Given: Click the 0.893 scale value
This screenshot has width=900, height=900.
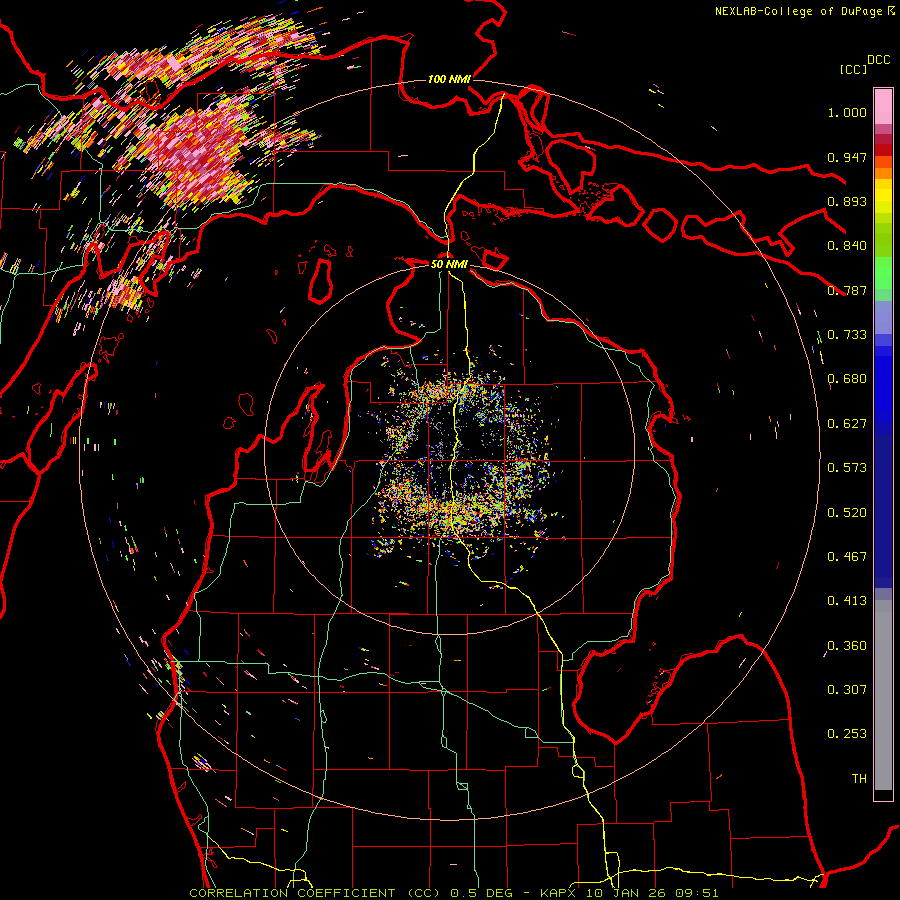Looking at the screenshot, I should [847, 201].
